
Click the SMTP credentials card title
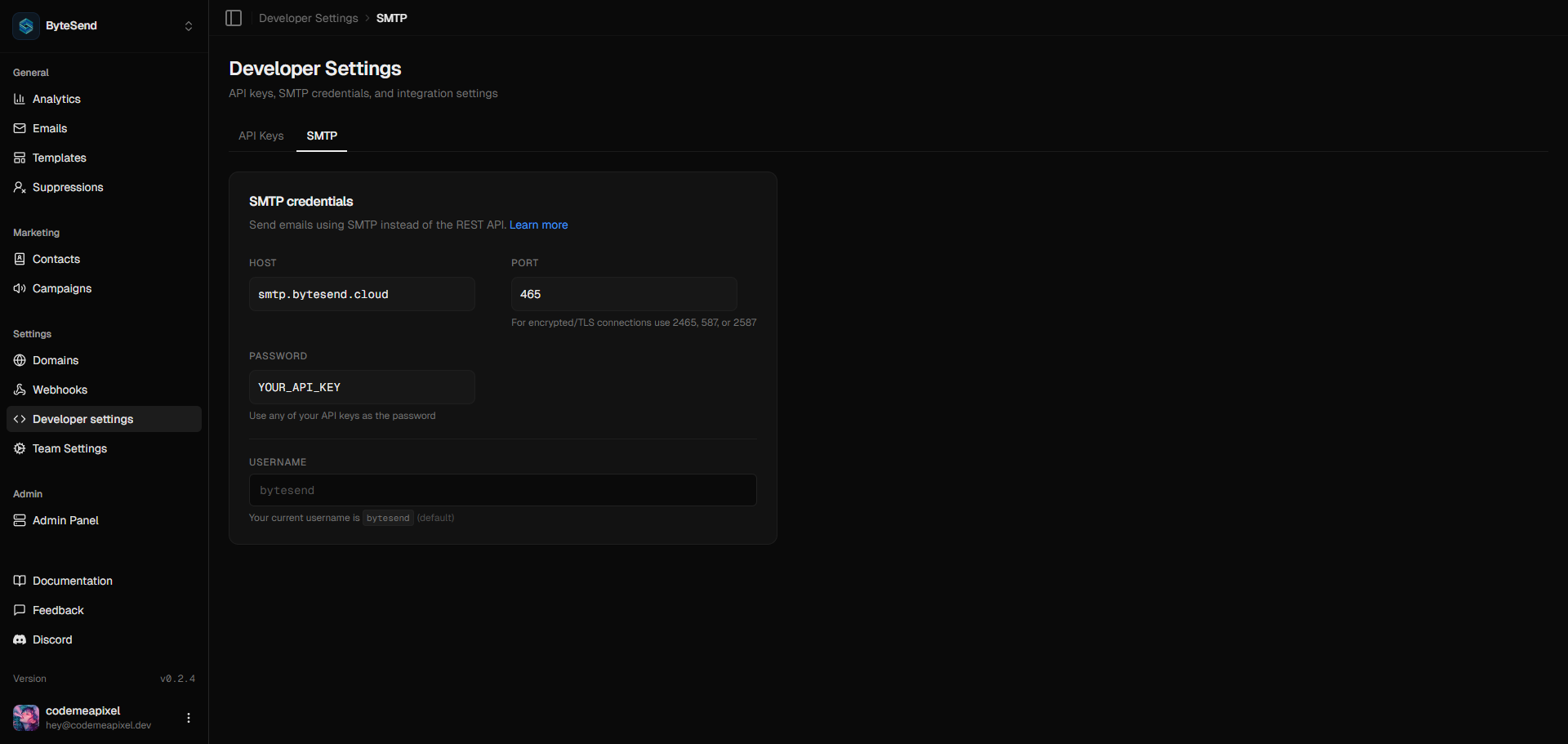coord(301,201)
